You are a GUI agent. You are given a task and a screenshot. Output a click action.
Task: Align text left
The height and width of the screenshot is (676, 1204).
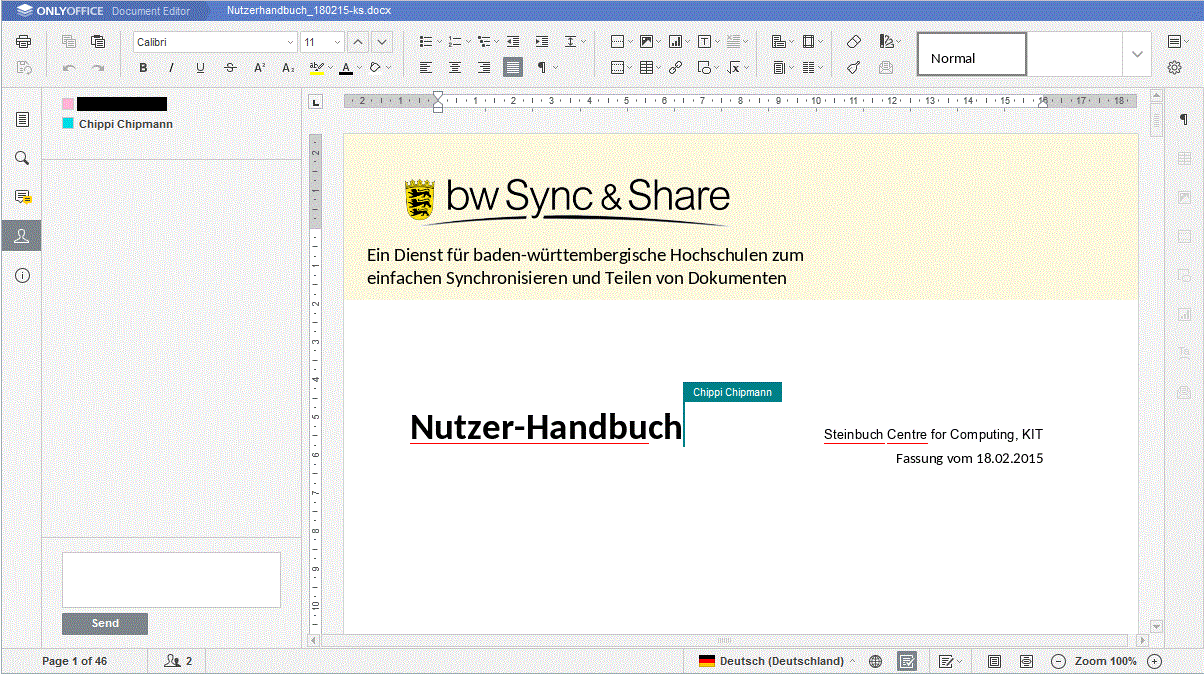click(426, 68)
